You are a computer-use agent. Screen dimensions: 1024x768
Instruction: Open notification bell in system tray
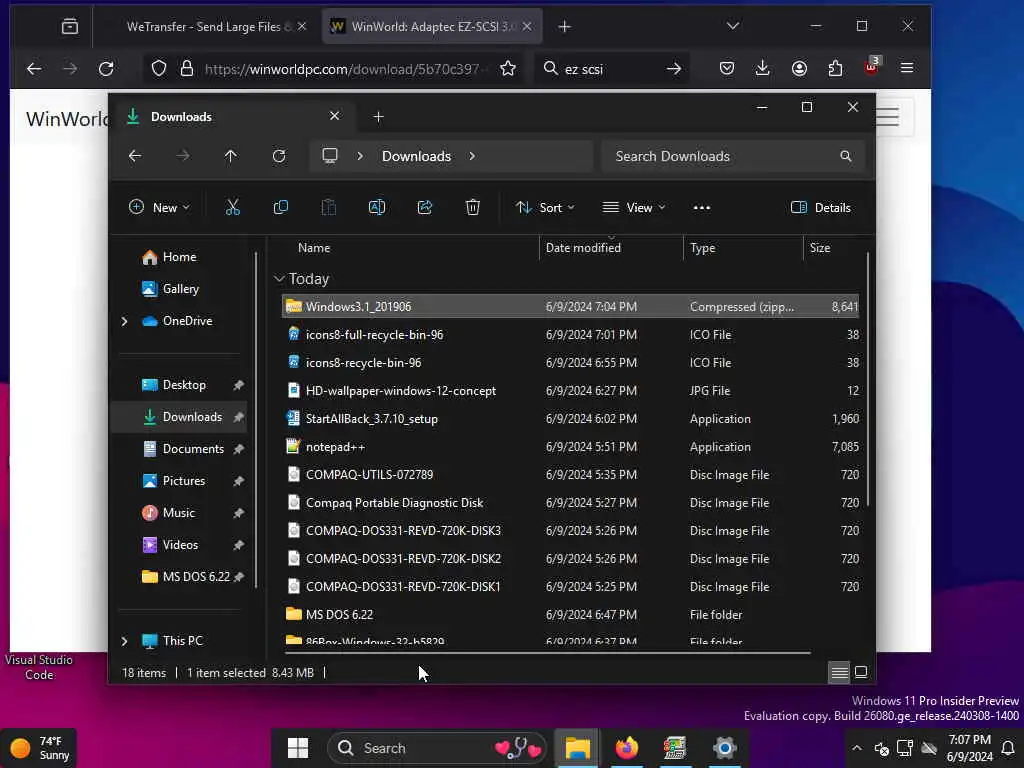point(1008,748)
